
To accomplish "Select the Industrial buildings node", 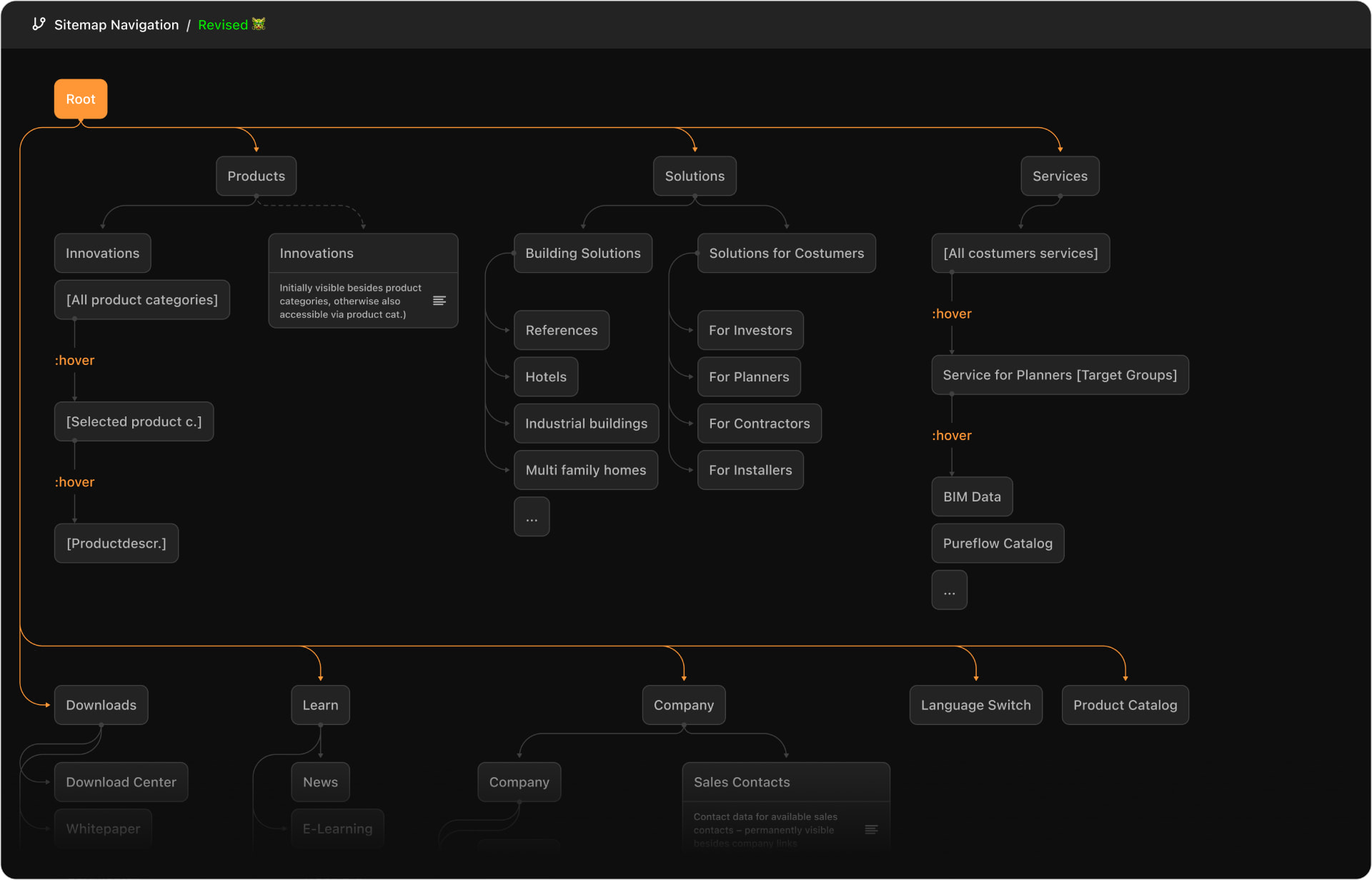I will tap(587, 424).
